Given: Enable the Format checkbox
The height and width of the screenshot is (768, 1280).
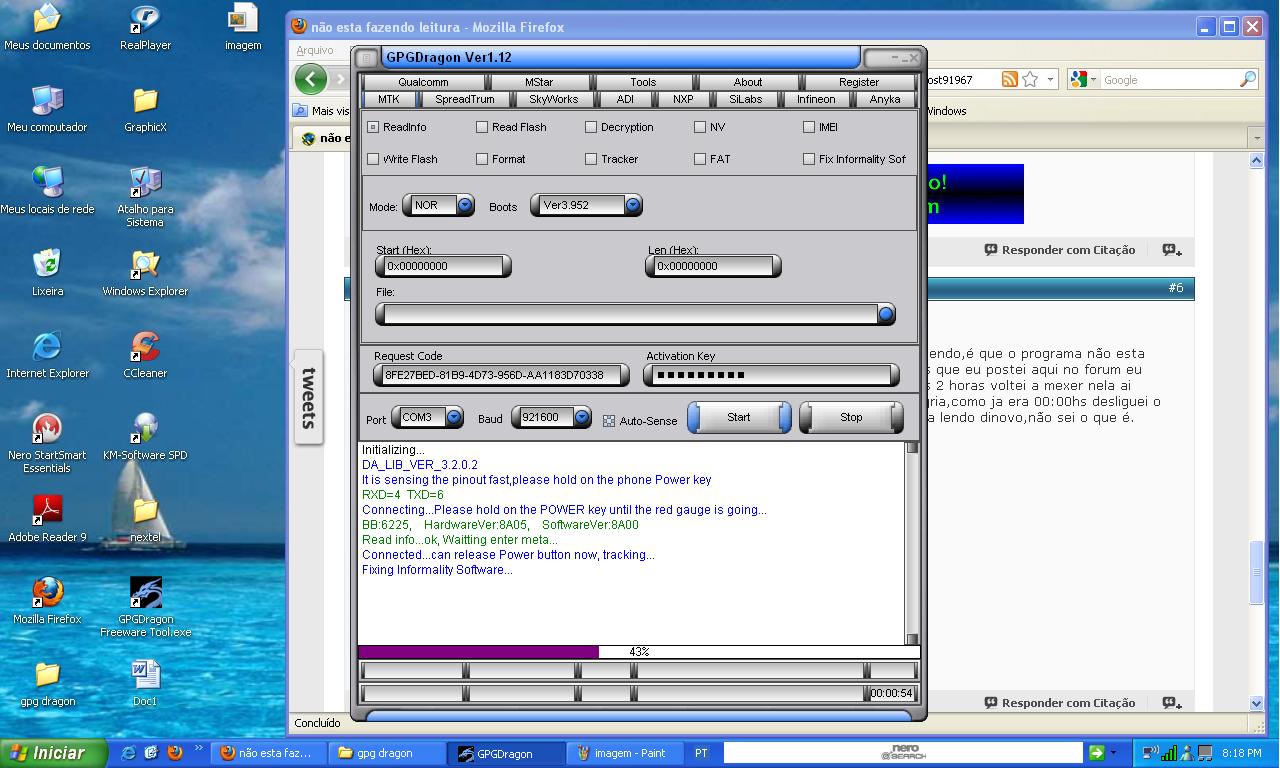Looking at the screenshot, I should 482,159.
